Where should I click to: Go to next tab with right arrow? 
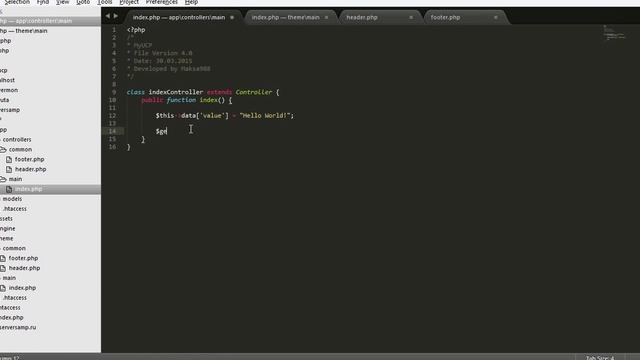[x=116, y=16]
